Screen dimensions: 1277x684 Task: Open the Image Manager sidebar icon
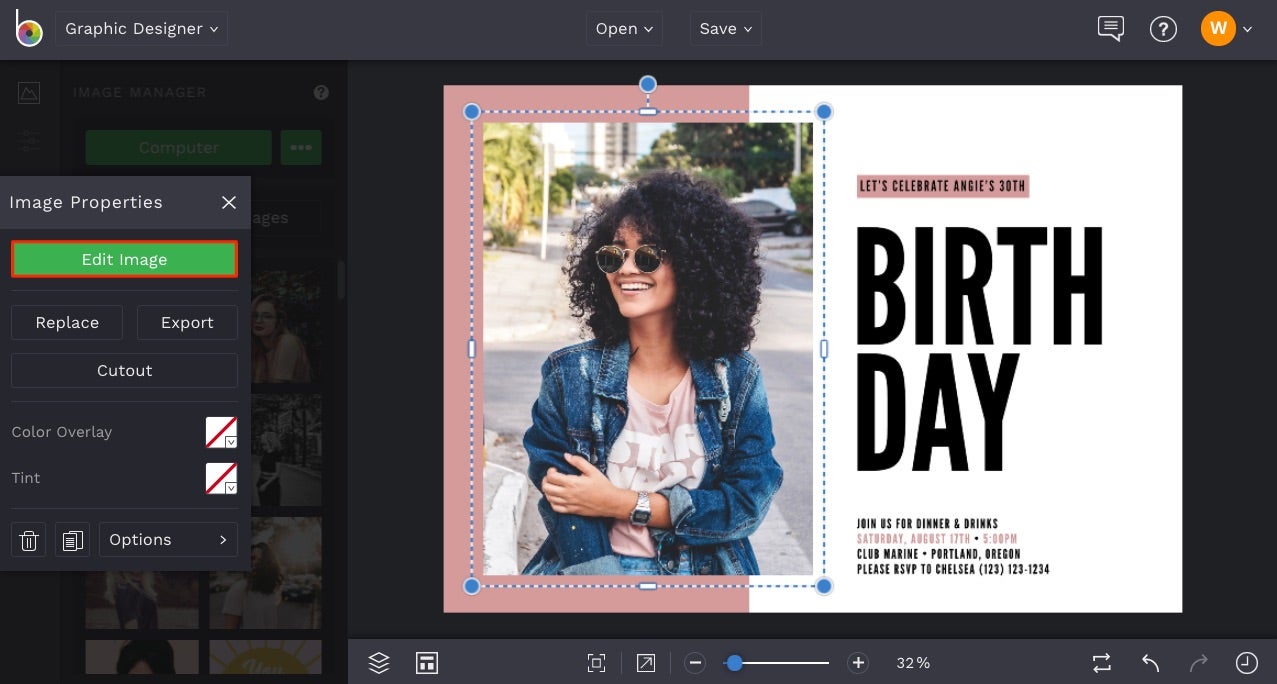pyautogui.click(x=29, y=92)
